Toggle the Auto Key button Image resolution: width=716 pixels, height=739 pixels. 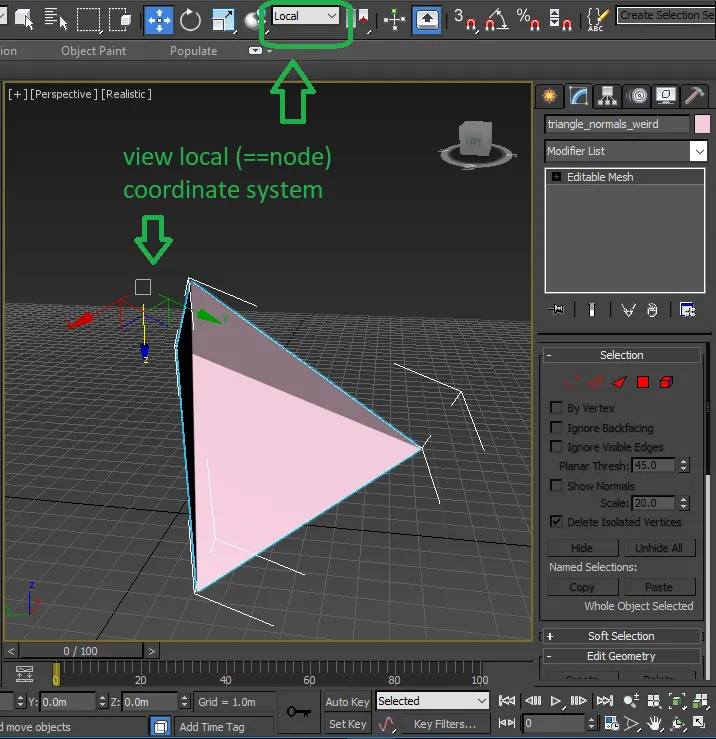(x=347, y=702)
